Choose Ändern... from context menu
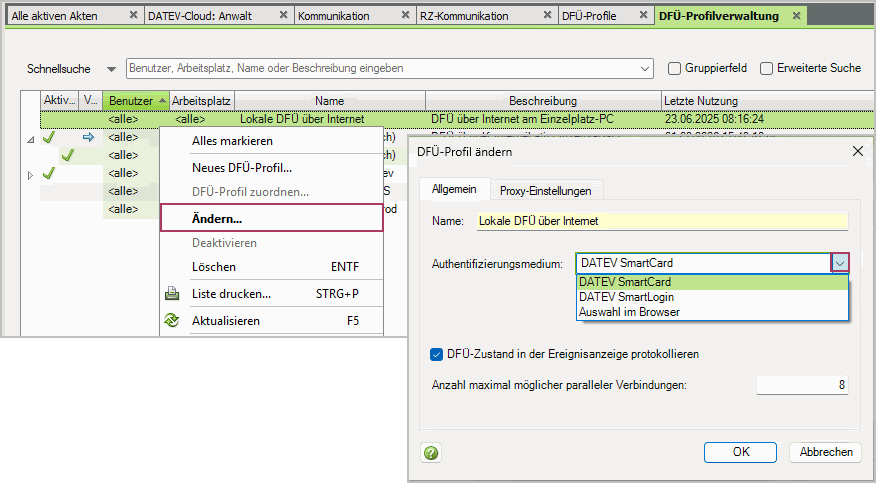876x483 pixels. [x=272, y=218]
